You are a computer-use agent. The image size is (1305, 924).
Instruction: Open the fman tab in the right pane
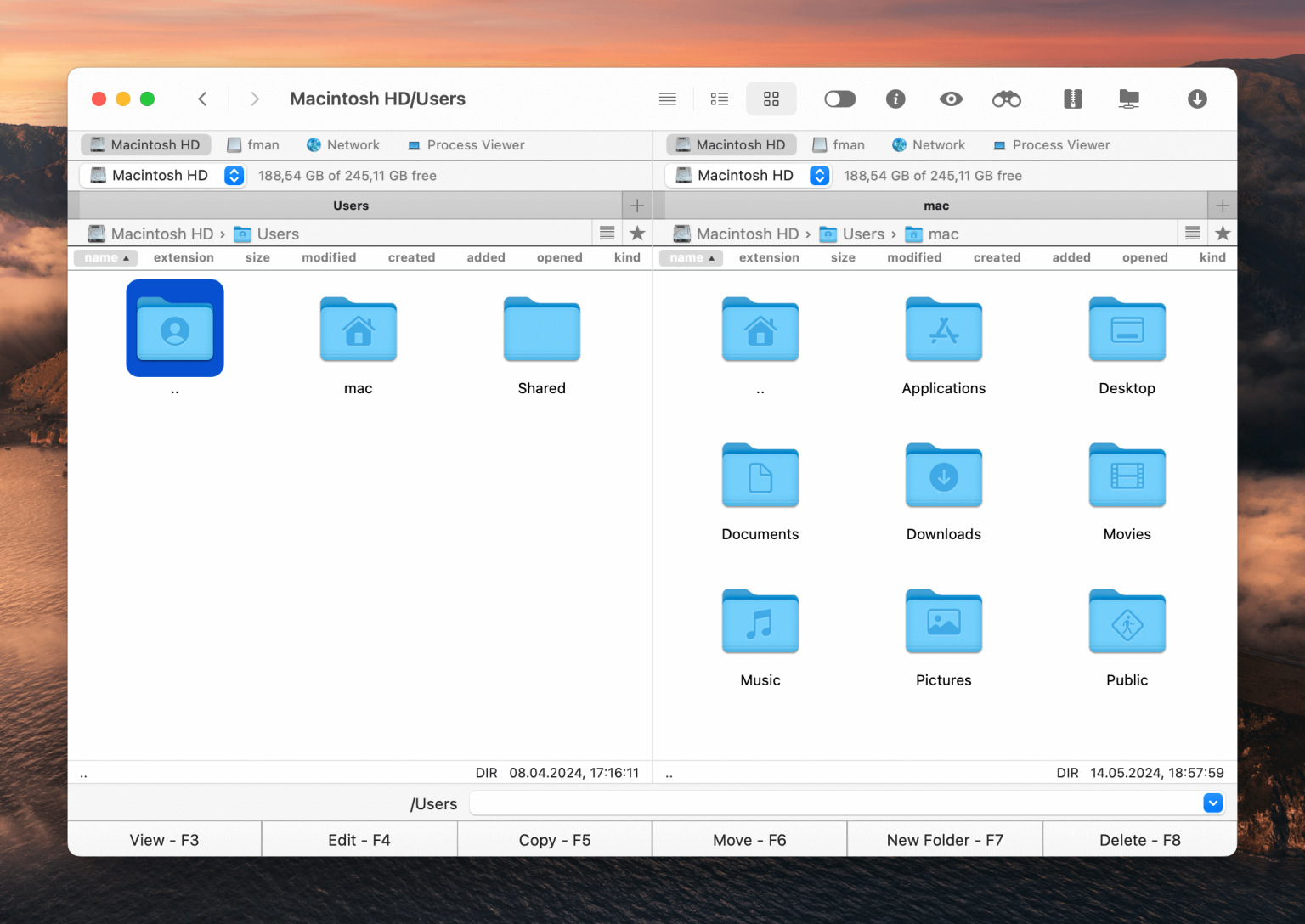click(x=839, y=144)
